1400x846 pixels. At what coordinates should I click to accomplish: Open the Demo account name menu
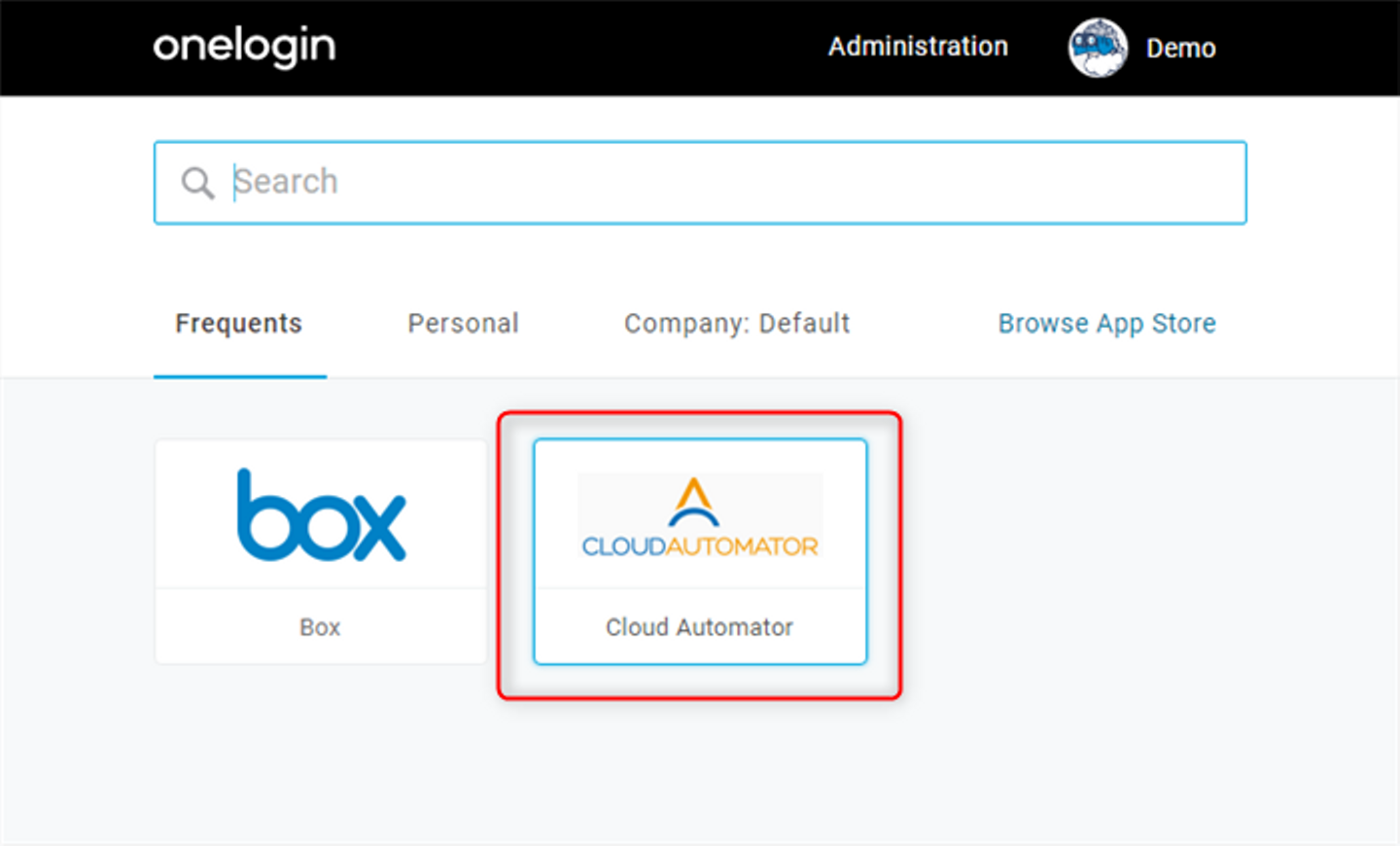click(1181, 49)
